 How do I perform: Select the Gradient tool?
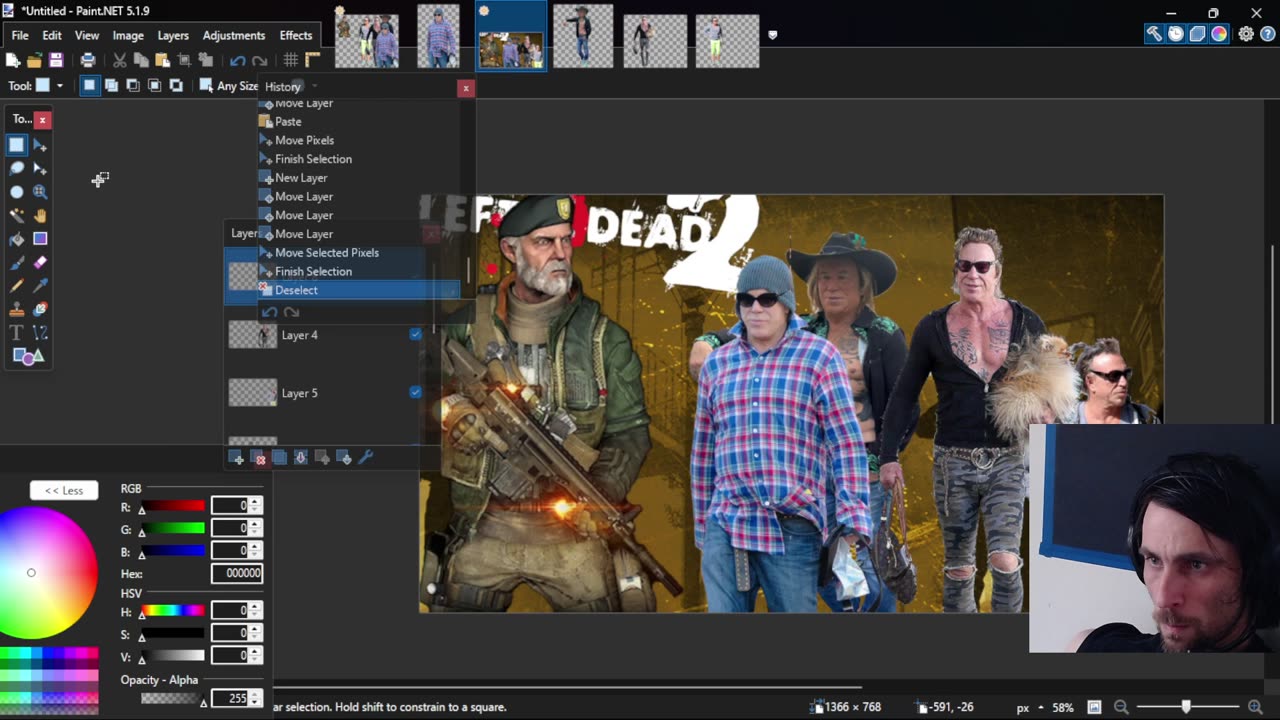click(40, 239)
